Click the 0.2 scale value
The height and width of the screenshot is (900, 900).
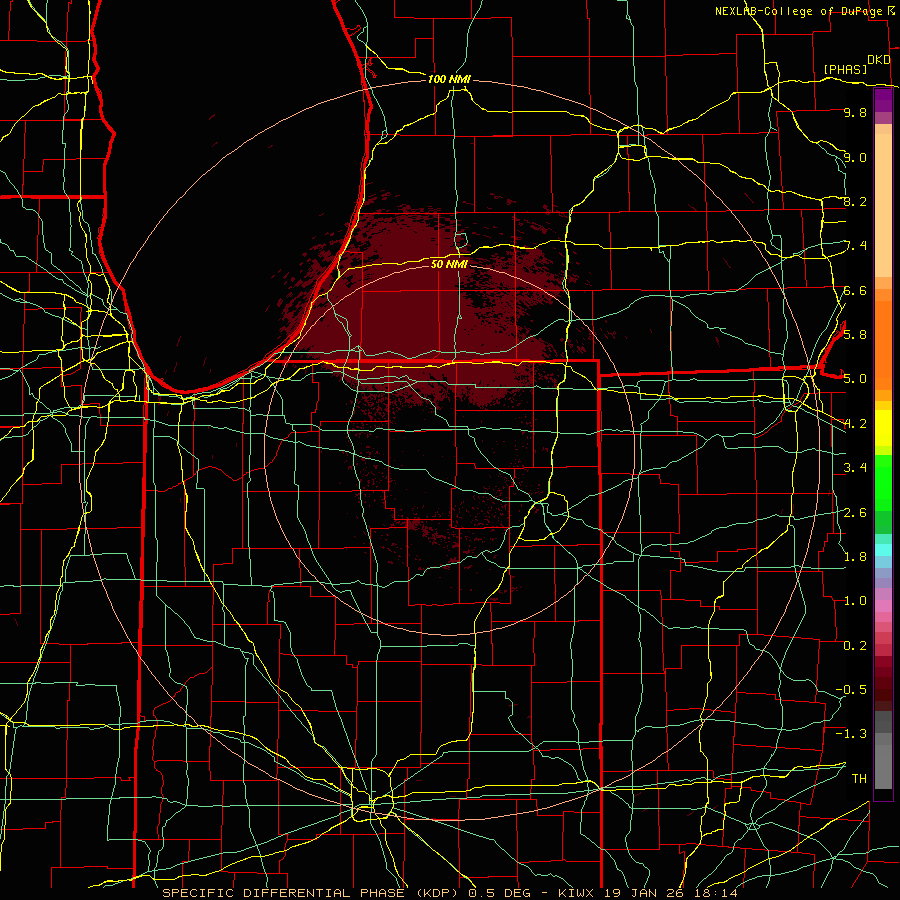point(855,645)
